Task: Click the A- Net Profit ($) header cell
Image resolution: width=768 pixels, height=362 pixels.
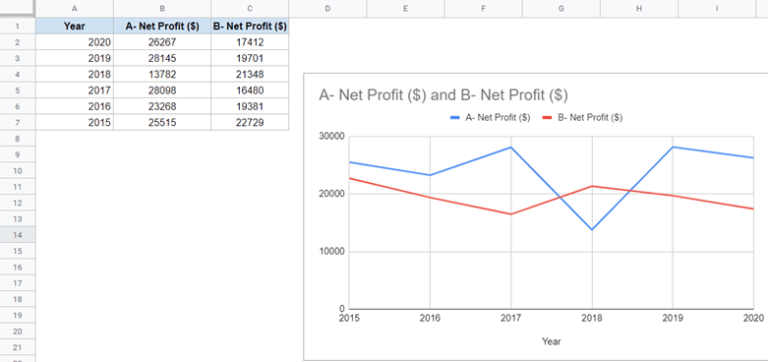Action: pos(162,26)
